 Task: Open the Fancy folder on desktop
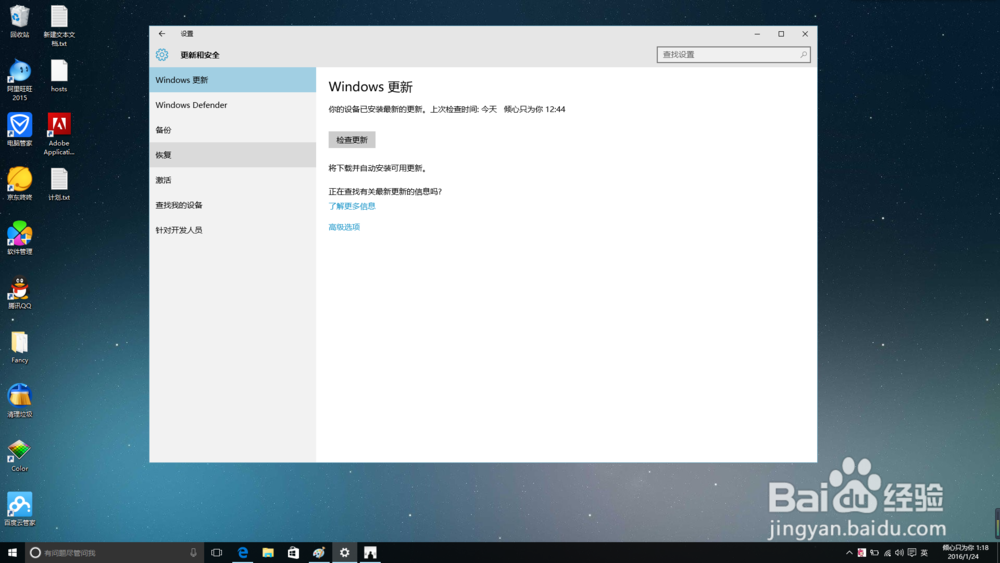click(x=20, y=347)
